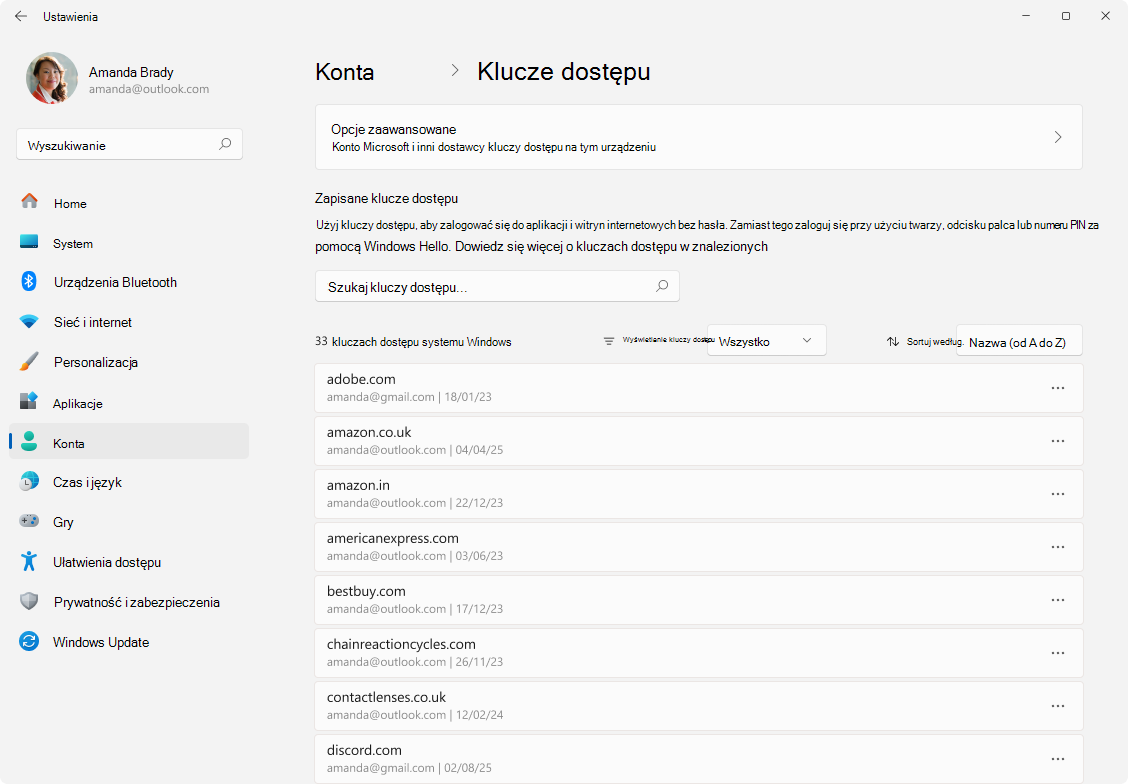Click Szukaj kluczy dostępu search field
Screen dimensions: 1128x784
[x=497, y=286]
